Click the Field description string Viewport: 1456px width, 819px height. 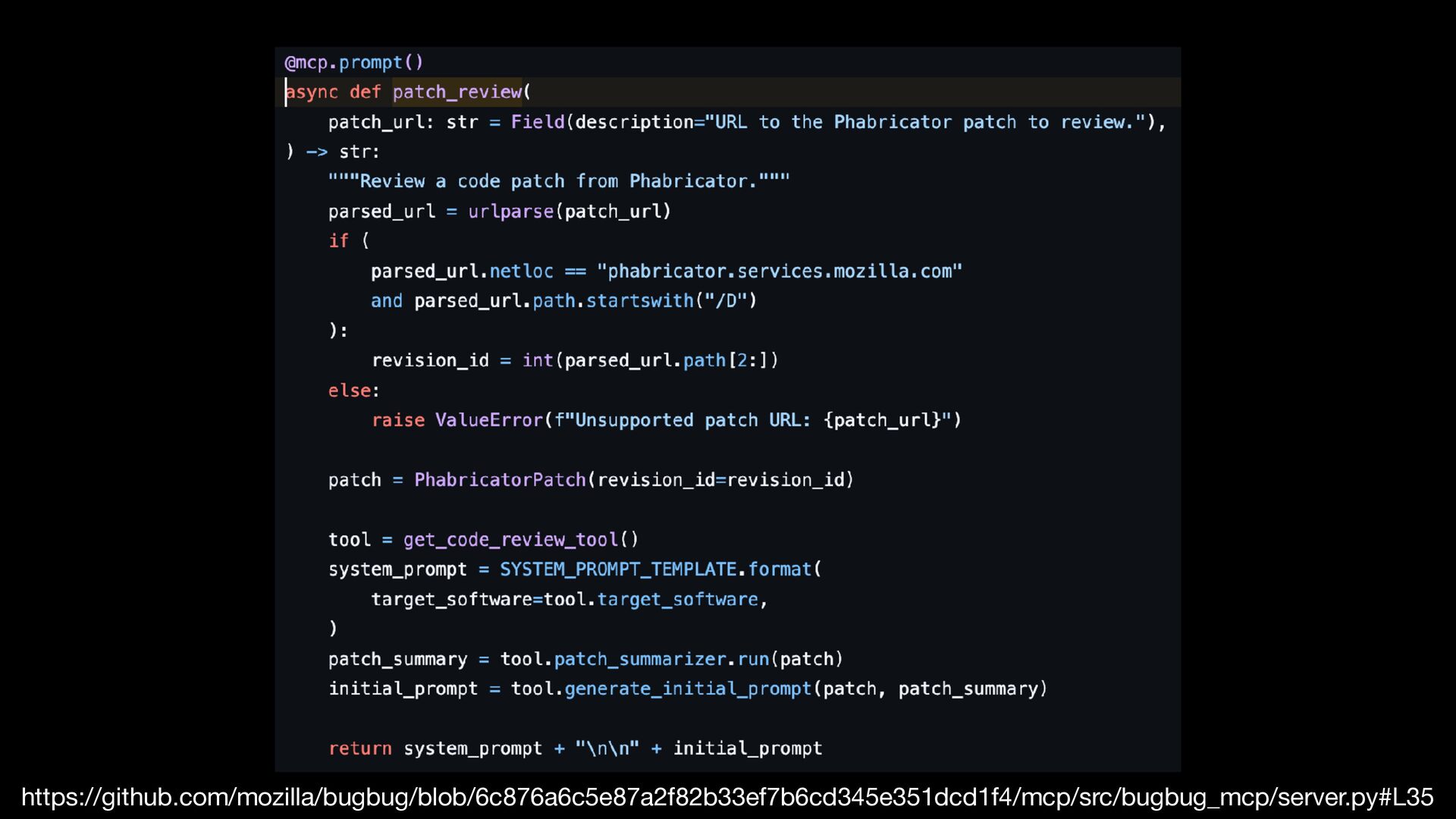coord(924,122)
